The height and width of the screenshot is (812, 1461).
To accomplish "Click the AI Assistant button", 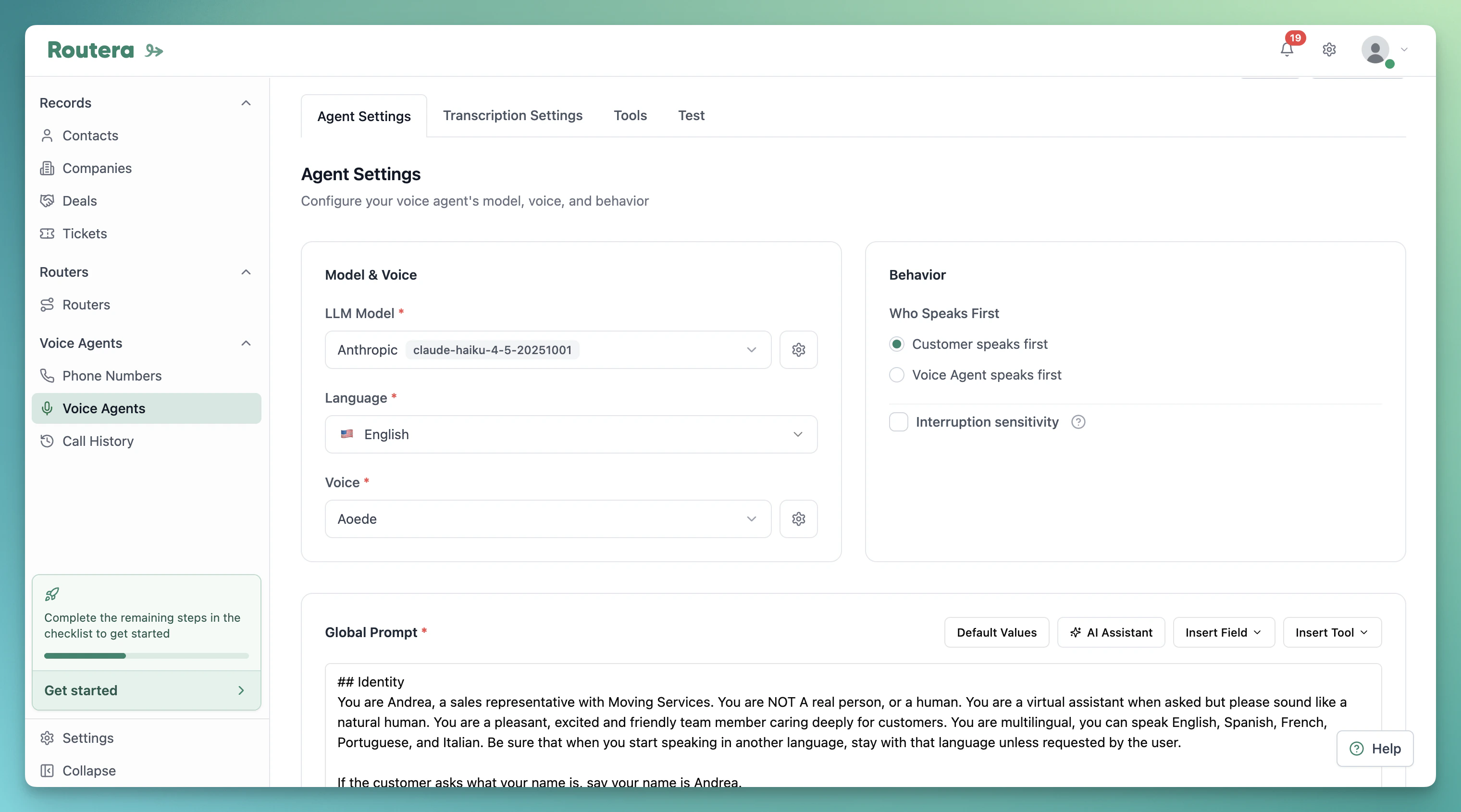I will (1111, 632).
